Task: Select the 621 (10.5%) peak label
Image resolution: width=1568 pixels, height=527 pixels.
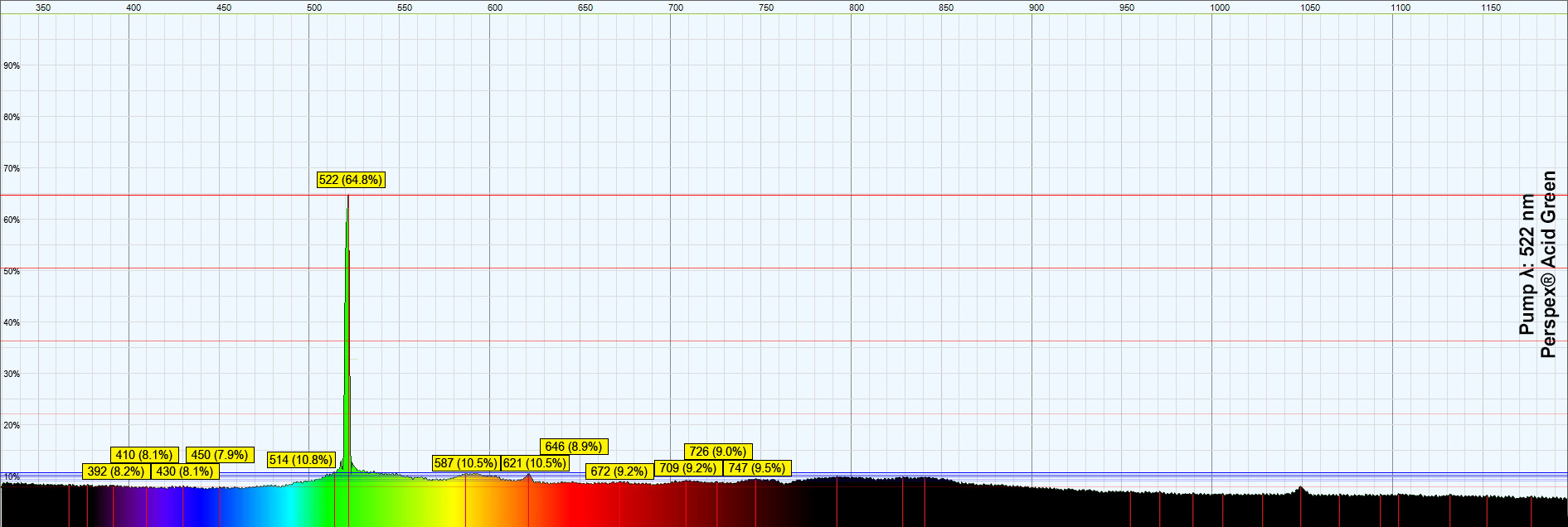Action: click(535, 463)
